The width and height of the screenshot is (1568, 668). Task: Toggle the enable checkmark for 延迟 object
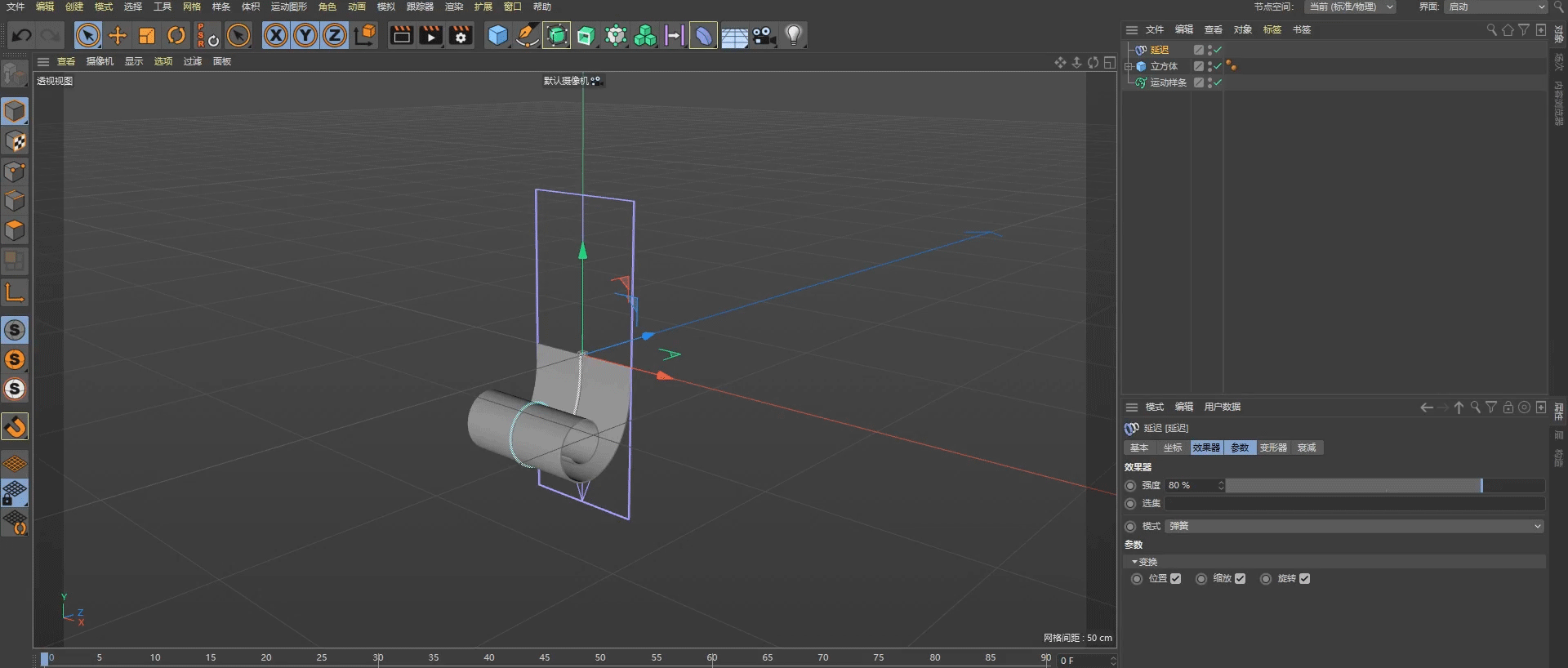point(1218,50)
